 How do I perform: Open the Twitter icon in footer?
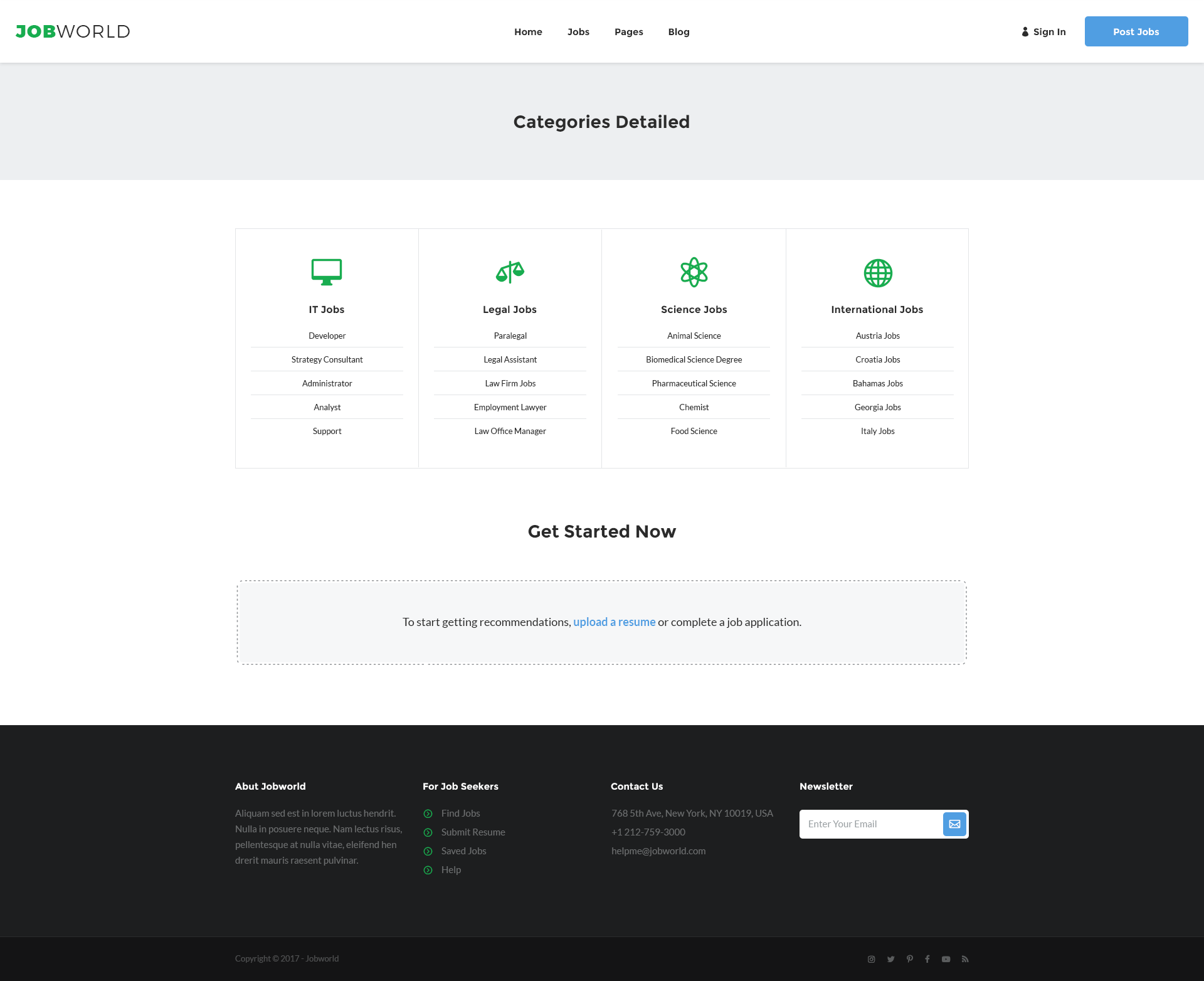click(890, 959)
